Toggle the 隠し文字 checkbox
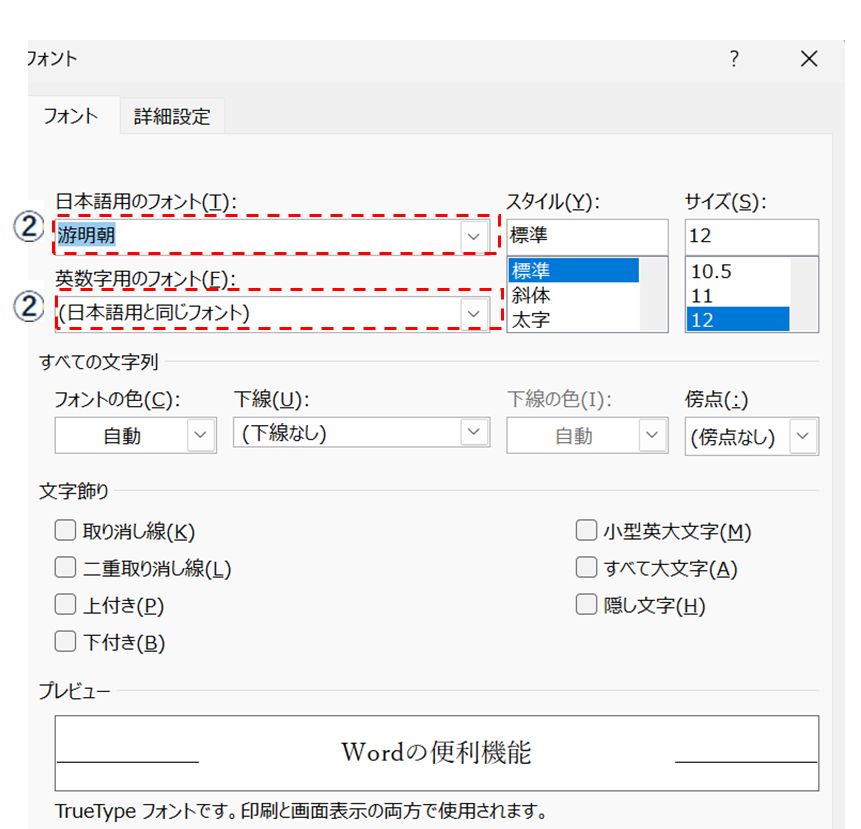The height and width of the screenshot is (829, 861). coord(586,605)
